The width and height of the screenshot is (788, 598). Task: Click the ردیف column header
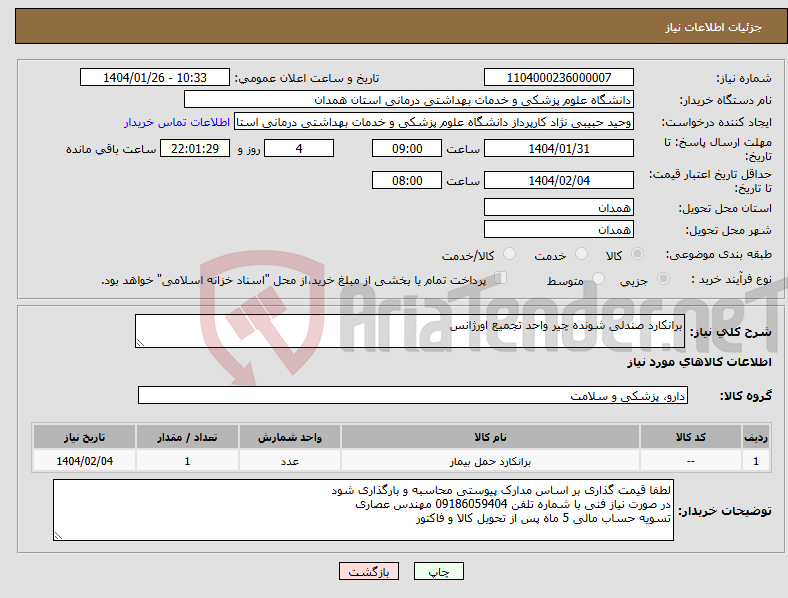pos(756,437)
